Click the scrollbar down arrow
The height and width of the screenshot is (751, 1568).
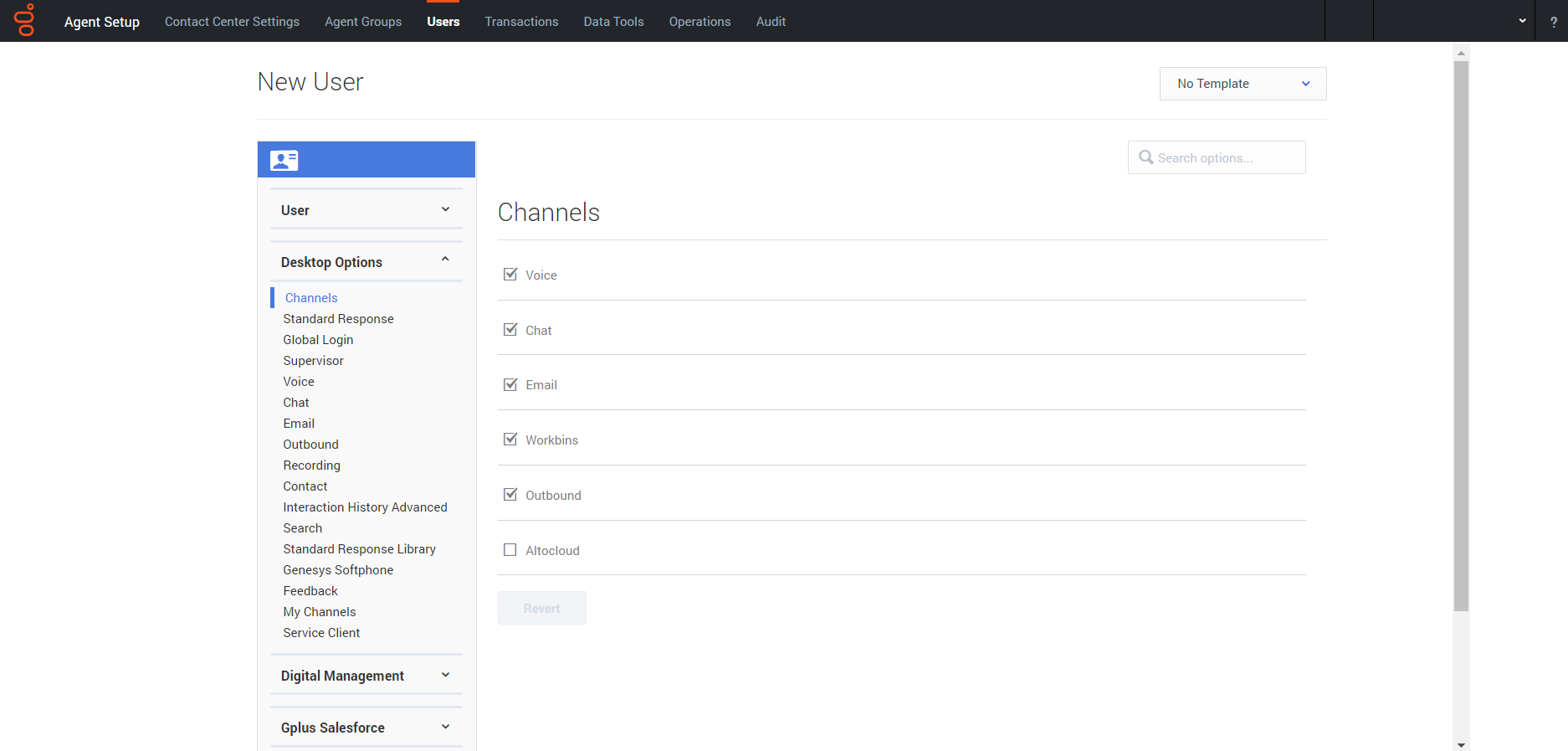pos(1461,744)
